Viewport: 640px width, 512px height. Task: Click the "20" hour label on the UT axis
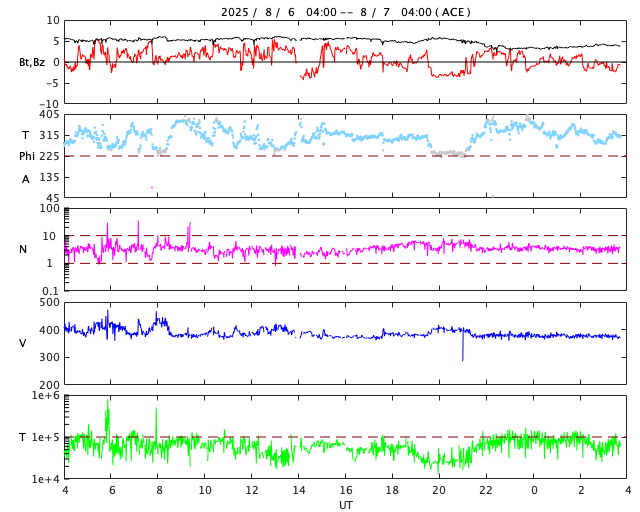pyautogui.click(x=439, y=490)
